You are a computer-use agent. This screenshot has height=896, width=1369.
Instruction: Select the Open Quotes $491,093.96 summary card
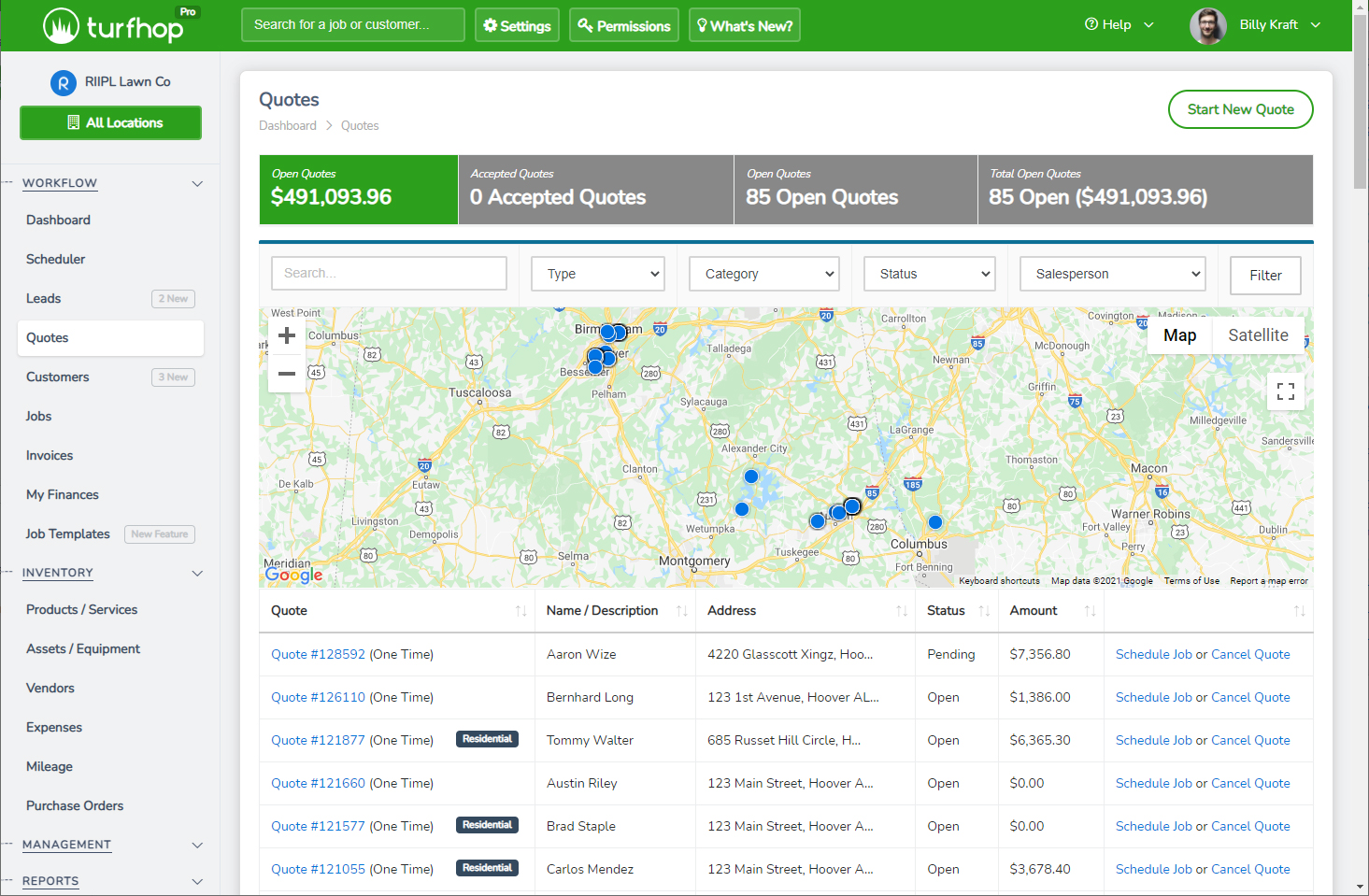pos(359,190)
